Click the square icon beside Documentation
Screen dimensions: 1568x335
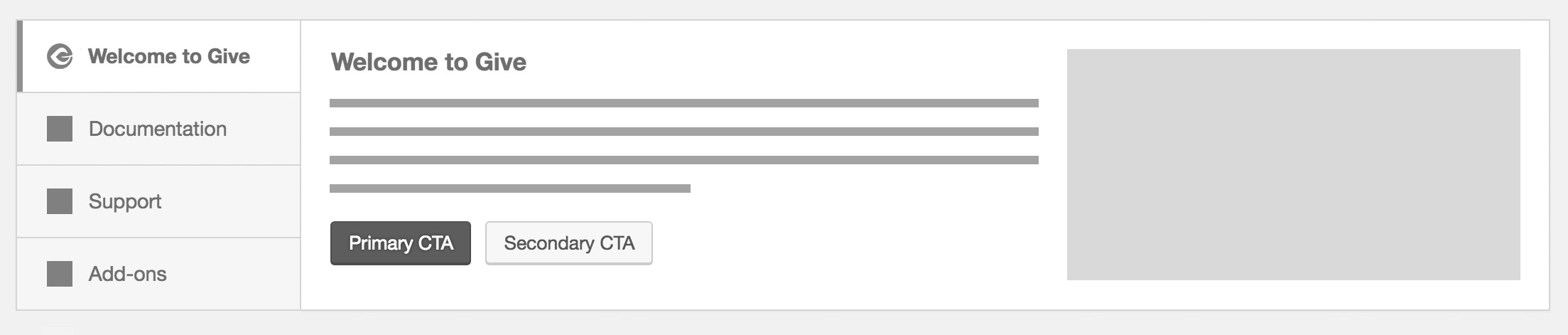(x=60, y=129)
